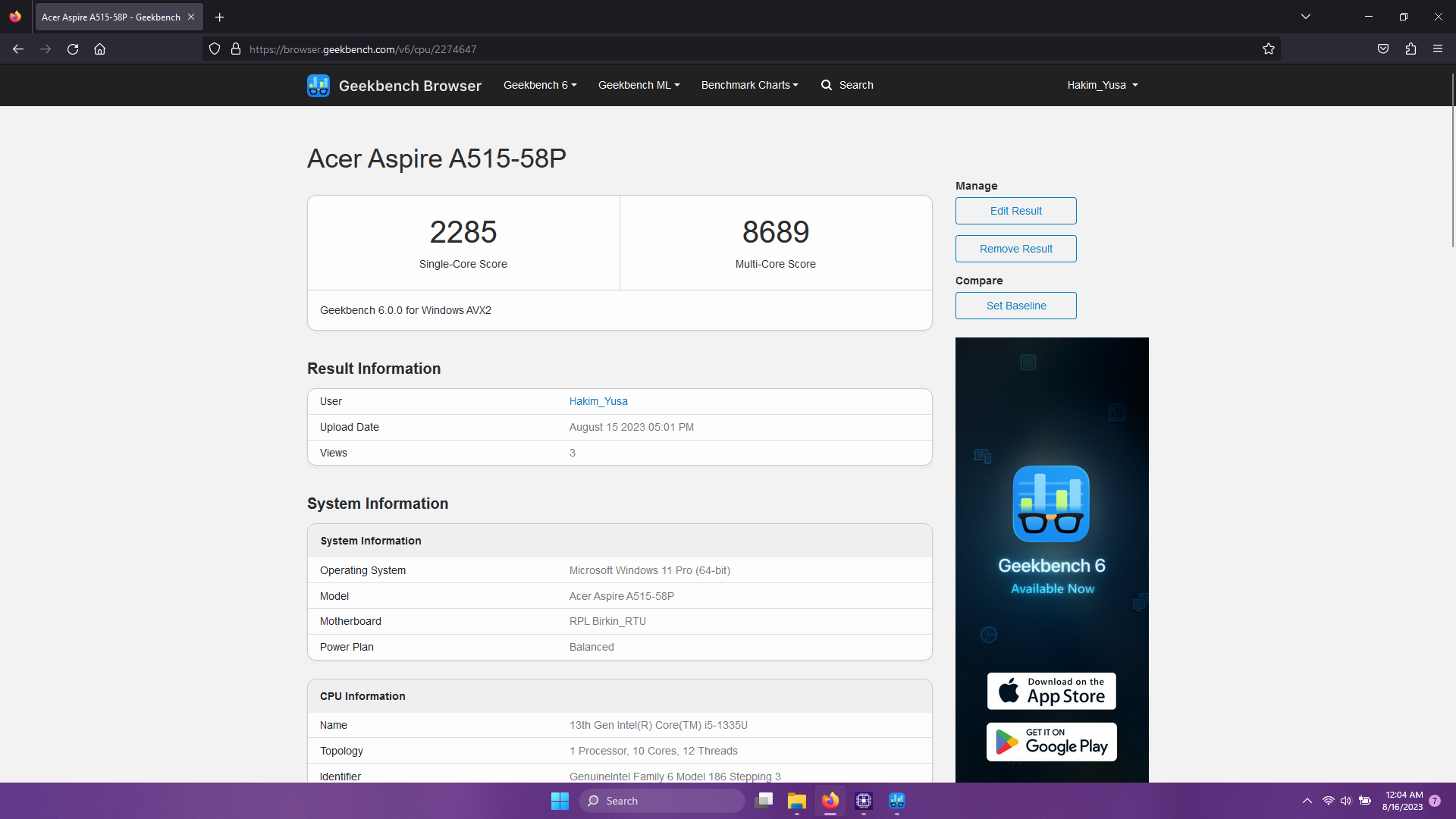Click the taskbar clock and date
The height and width of the screenshot is (819, 1456).
click(1402, 801)
